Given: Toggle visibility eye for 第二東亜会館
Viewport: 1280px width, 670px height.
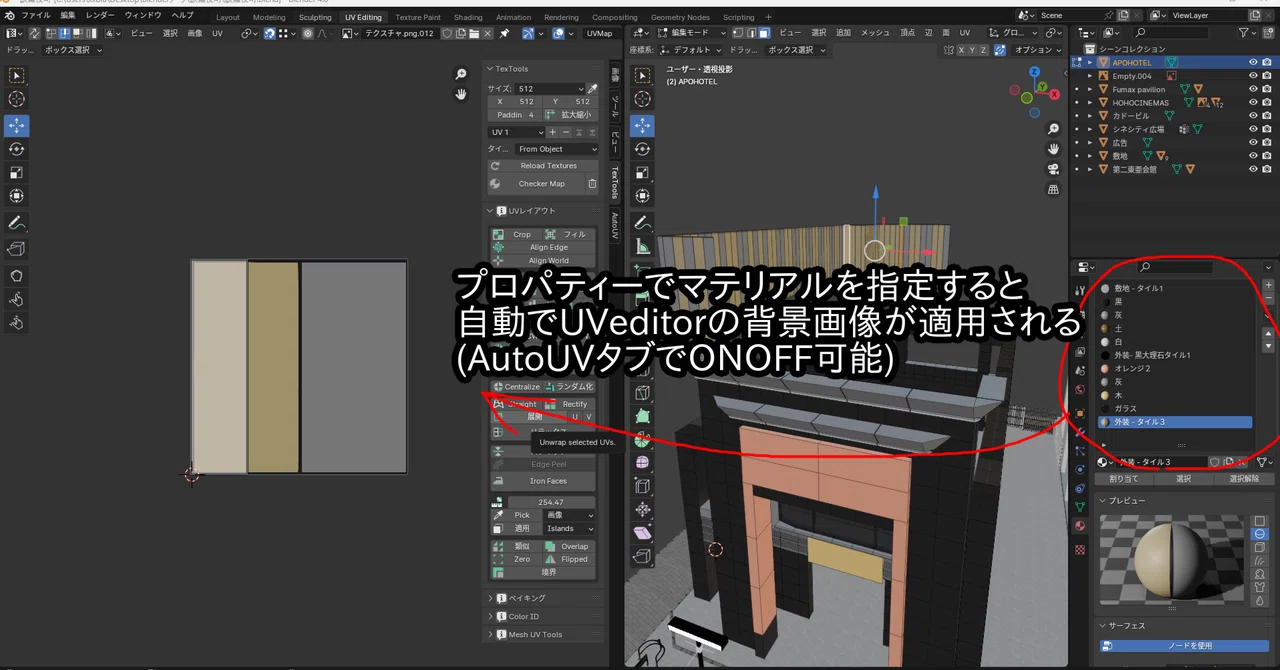Looking at the screenshot, I should (x=1252, y=169).
